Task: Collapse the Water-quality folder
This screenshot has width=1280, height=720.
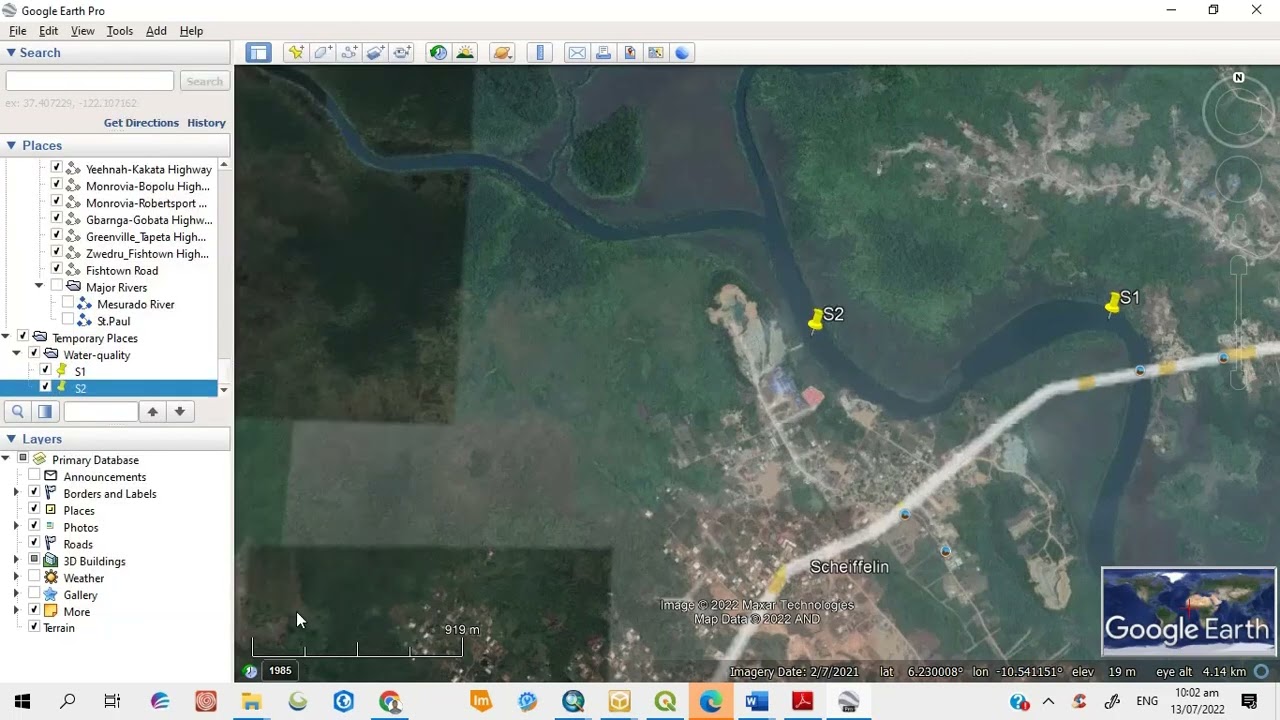Action: point(17,354)
